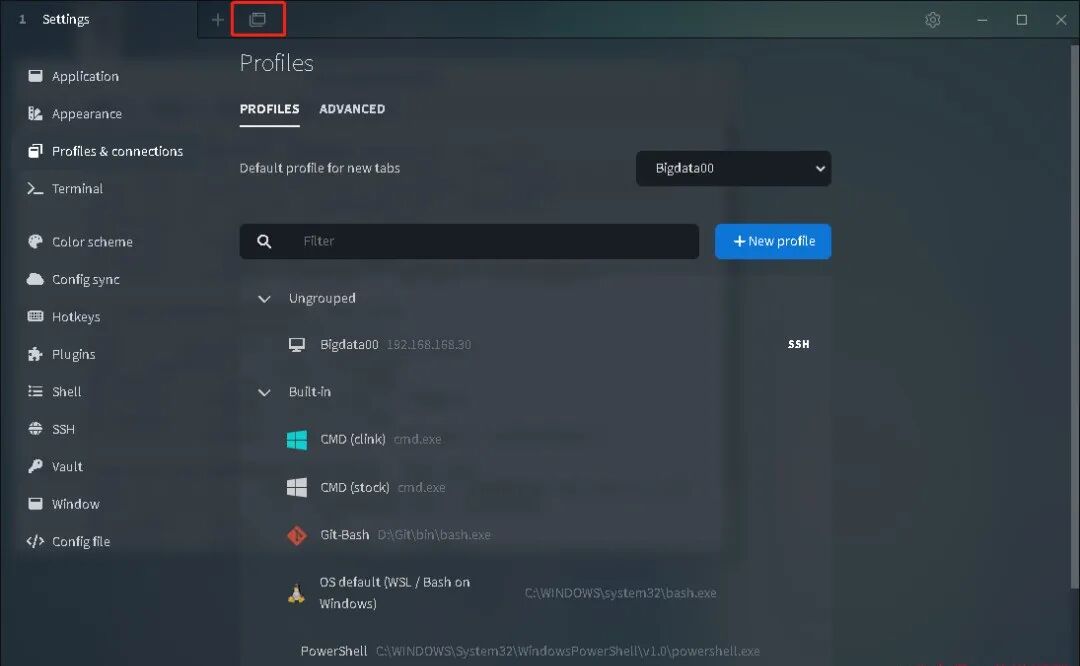The height and width of the screenshot is (666, 1080).
Task: Select OS default (WSL / Bash on Windows) profile
Action: click(536, 593)
